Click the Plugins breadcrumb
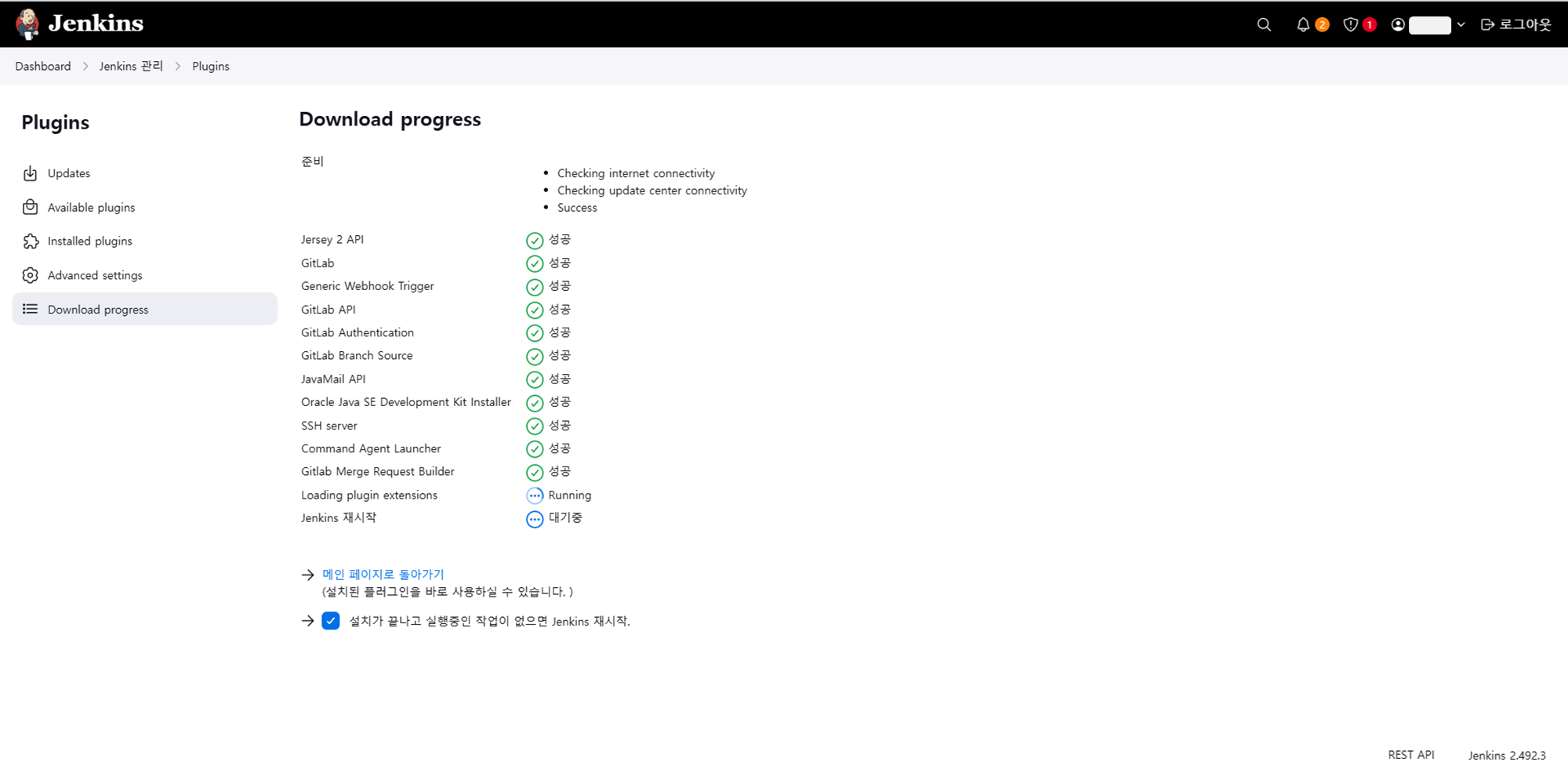The height and width of the screenshot is (780, 1568). 211,67
